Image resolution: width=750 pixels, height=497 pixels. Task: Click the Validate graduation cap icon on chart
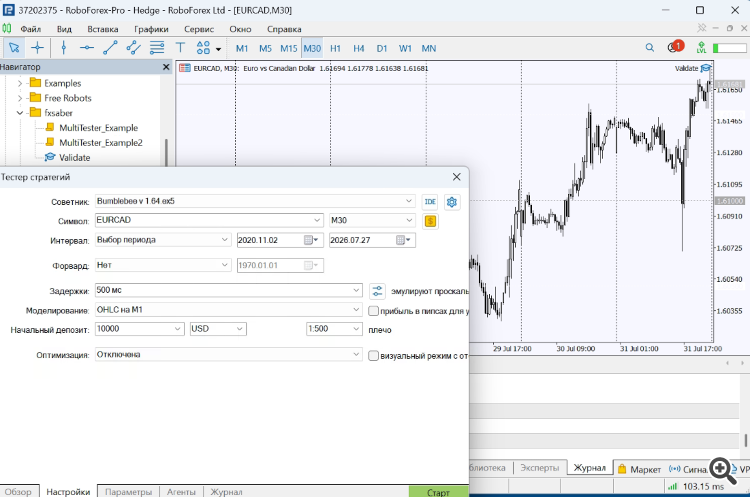click(x=706, y=68)
